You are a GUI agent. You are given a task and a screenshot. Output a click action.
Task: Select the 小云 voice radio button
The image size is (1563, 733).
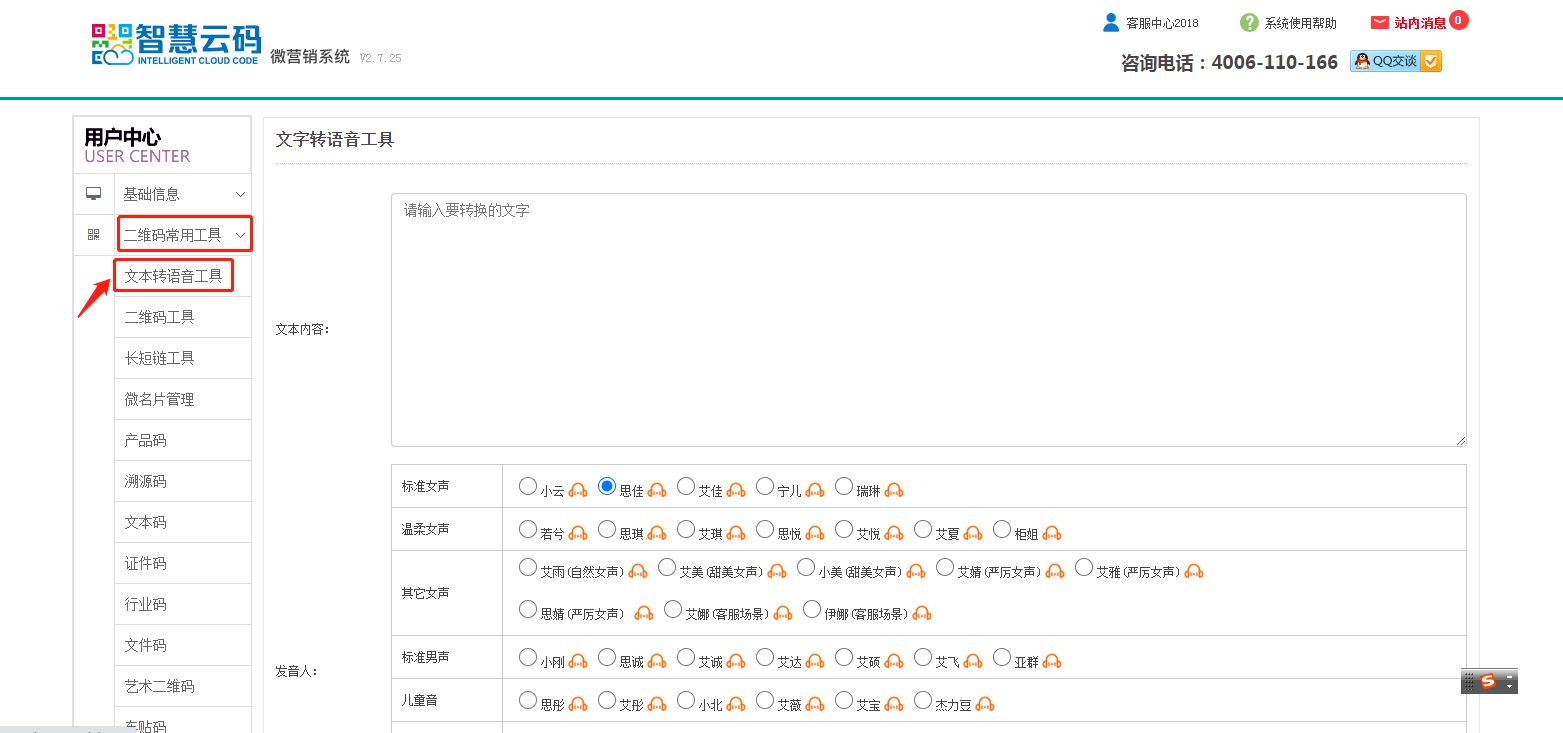click(x=528, y=487)
